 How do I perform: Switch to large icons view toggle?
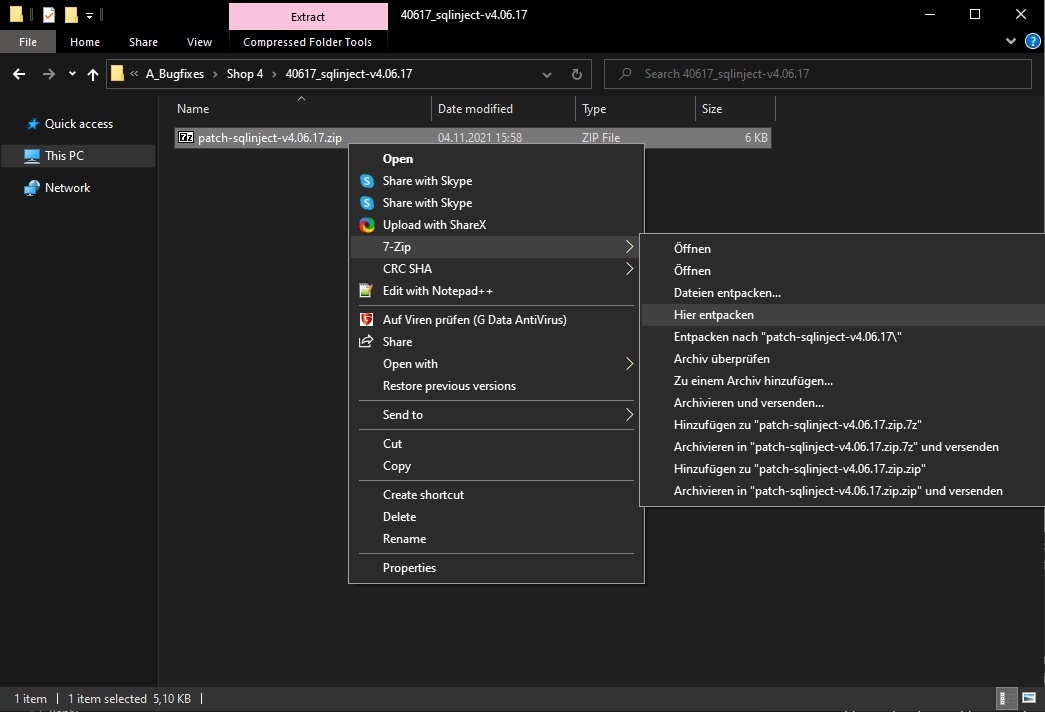(1028, 698)
